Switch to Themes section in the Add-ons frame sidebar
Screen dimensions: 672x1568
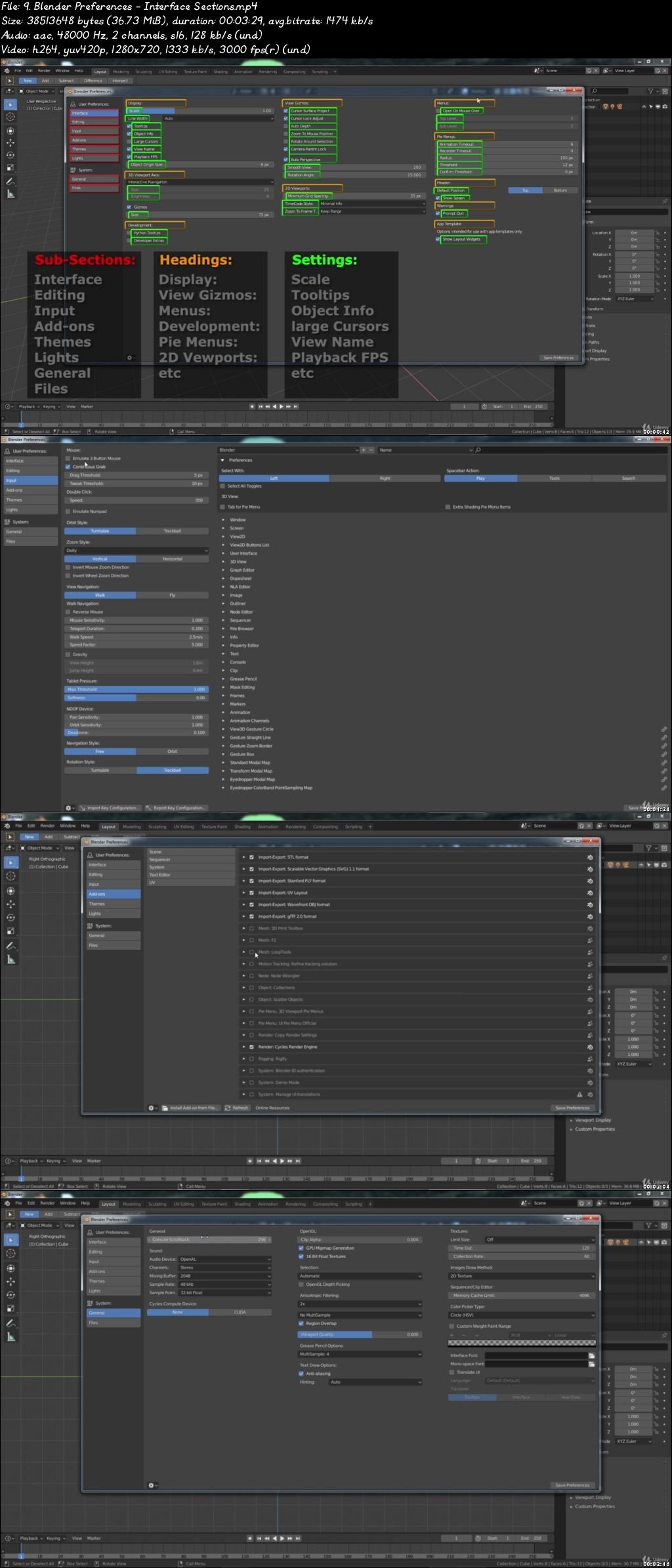pyautogui.click(x=114, y=904)
